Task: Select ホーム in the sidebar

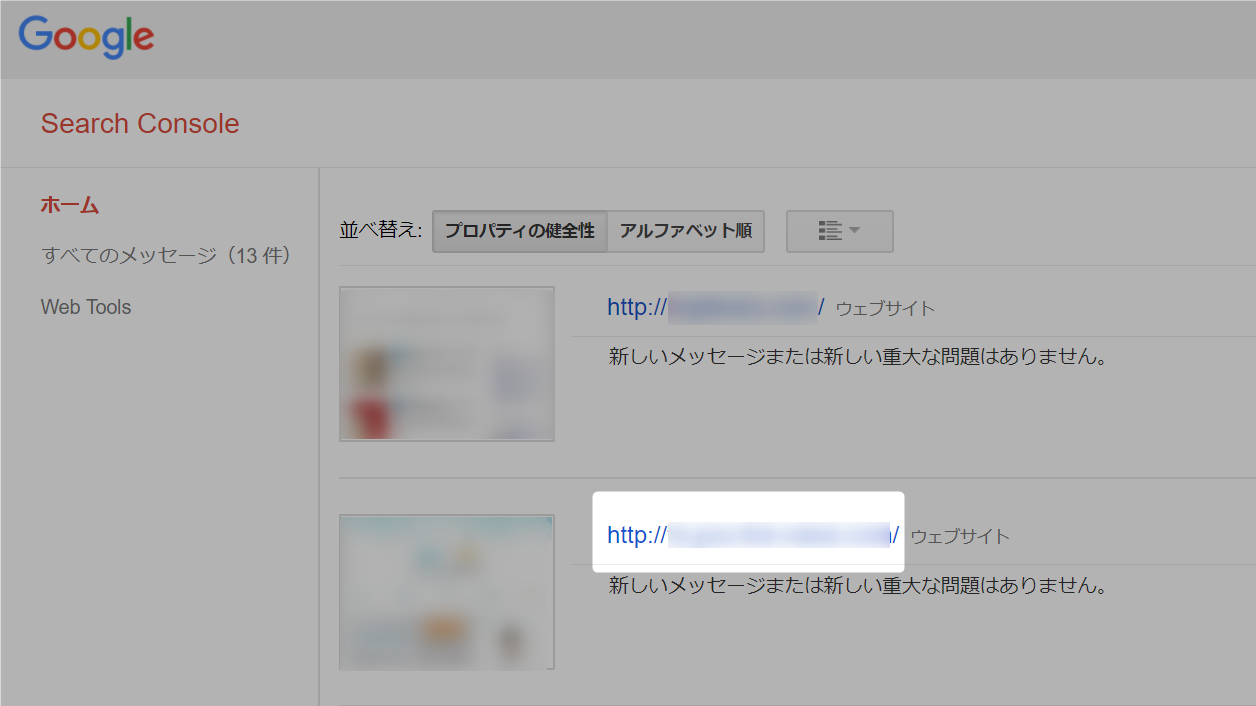Action: [70, 205]
